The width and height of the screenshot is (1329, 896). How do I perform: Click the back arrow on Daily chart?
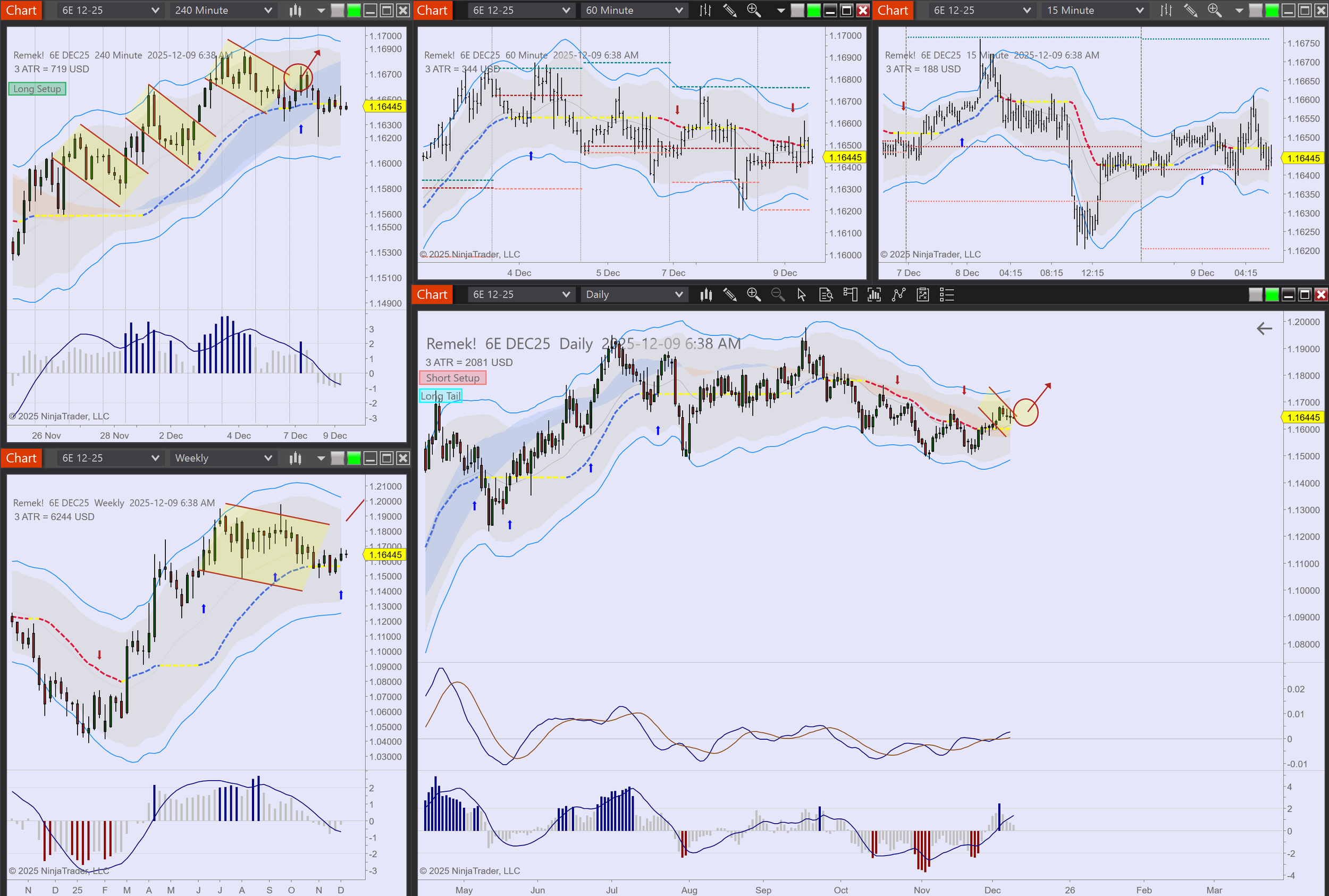coord(1264,328)
